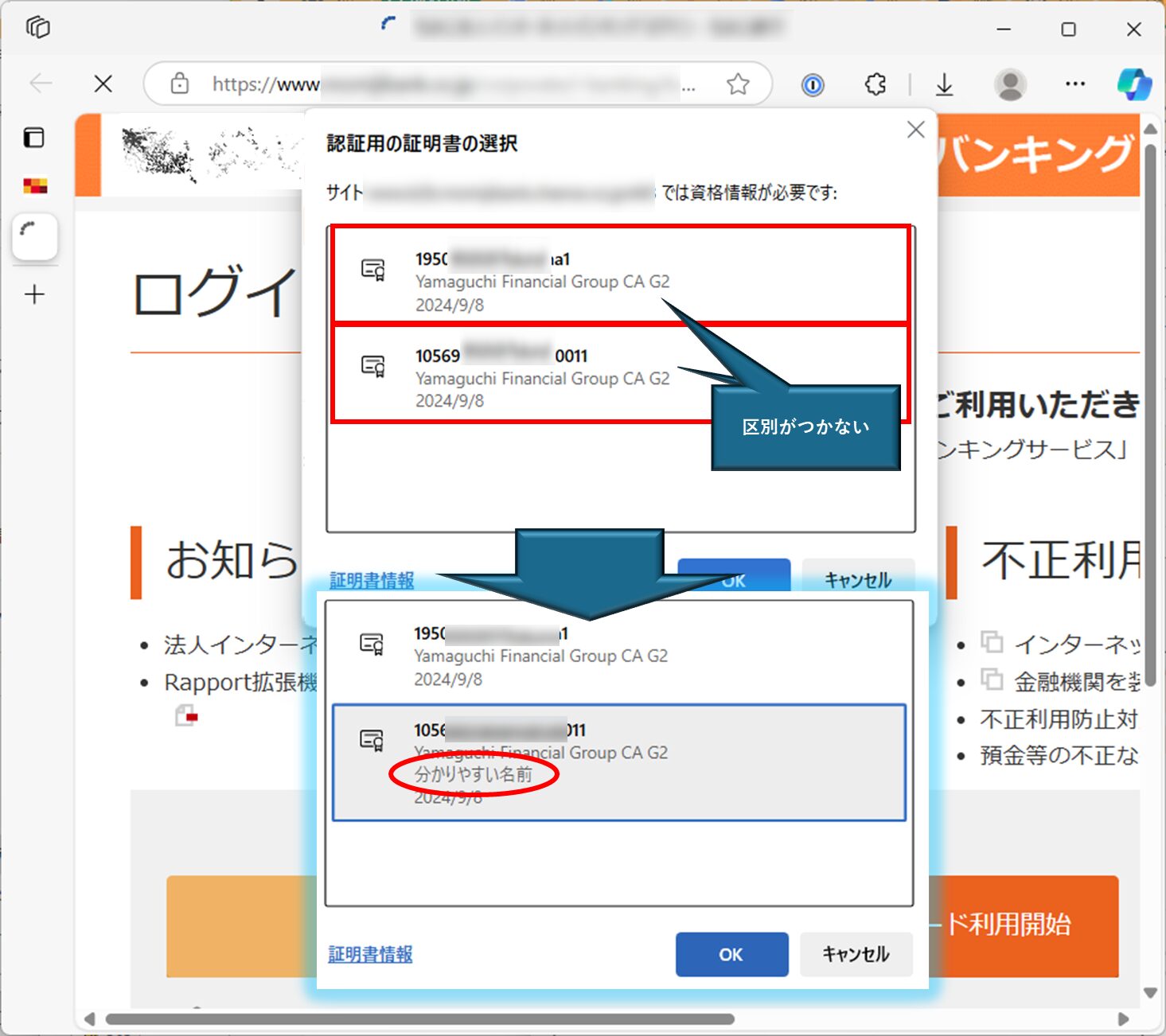Image resolution: width=1166 pixels, height=1036 pixels.
Task: Click the horizontal scrollbar thumb
Action: tap(419, 1019)
